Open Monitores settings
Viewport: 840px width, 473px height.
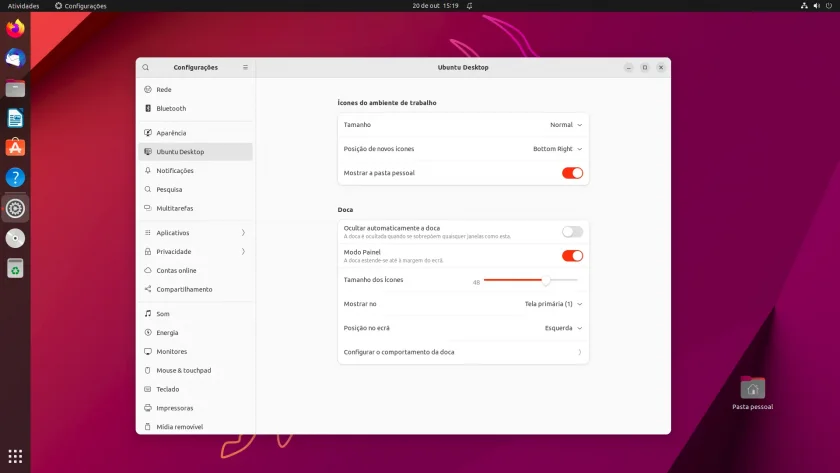(x=196, y=351)
